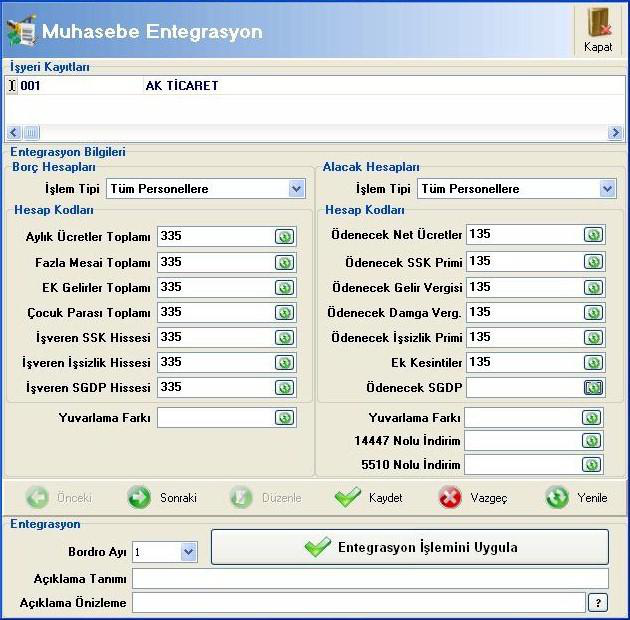This screenshot has width=630, height=620.
Task: Open lookup for Ödenecek İşsizlik Primi account
Action: pyautogui.click(x=593, y=338)
